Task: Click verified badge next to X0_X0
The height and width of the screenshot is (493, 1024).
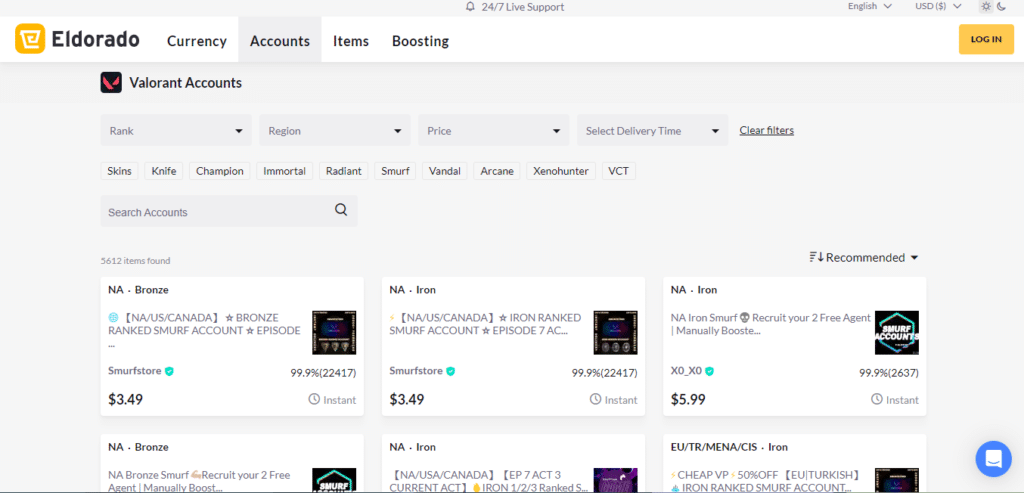Action: pyautogui.click(x=710, y=372)
